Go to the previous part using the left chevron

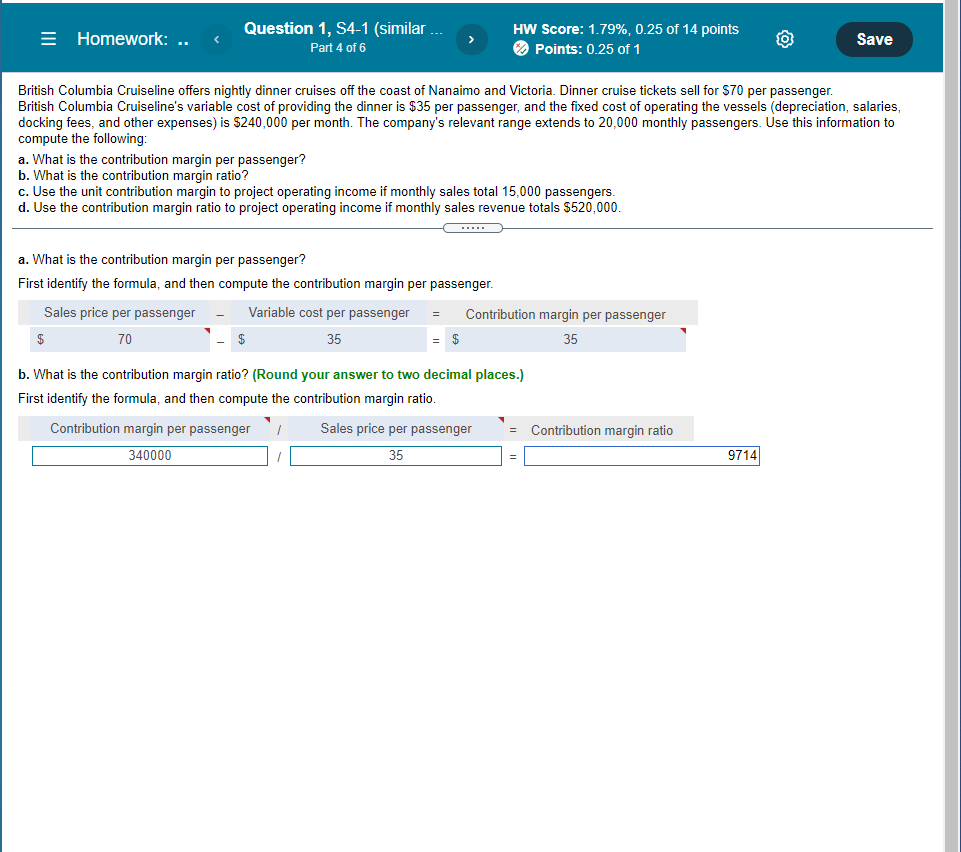pos(216,38)
